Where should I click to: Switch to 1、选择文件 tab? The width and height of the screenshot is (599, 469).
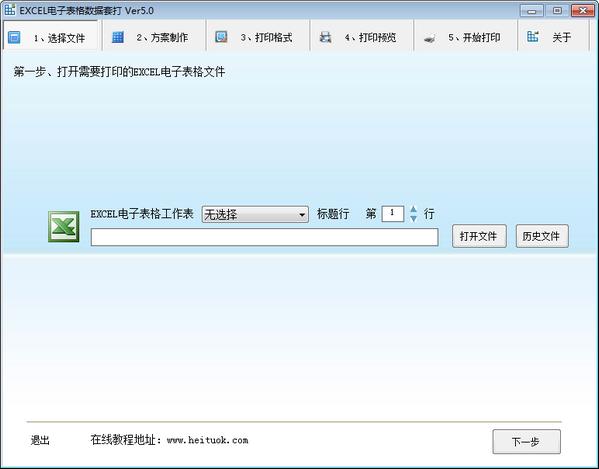tap(50, 36)
